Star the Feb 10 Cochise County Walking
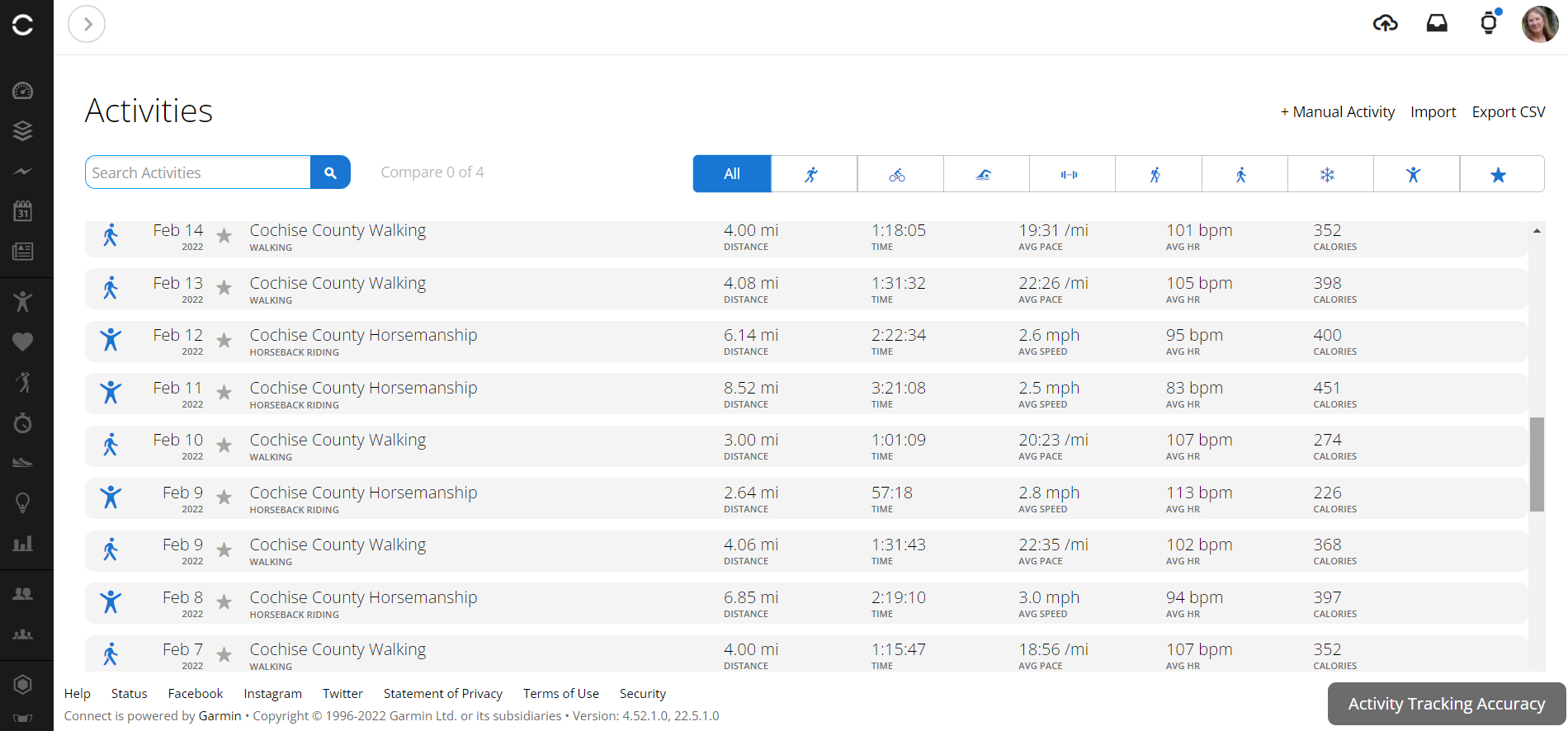This screenshot has height=731, width=1568. pos(224,446)
